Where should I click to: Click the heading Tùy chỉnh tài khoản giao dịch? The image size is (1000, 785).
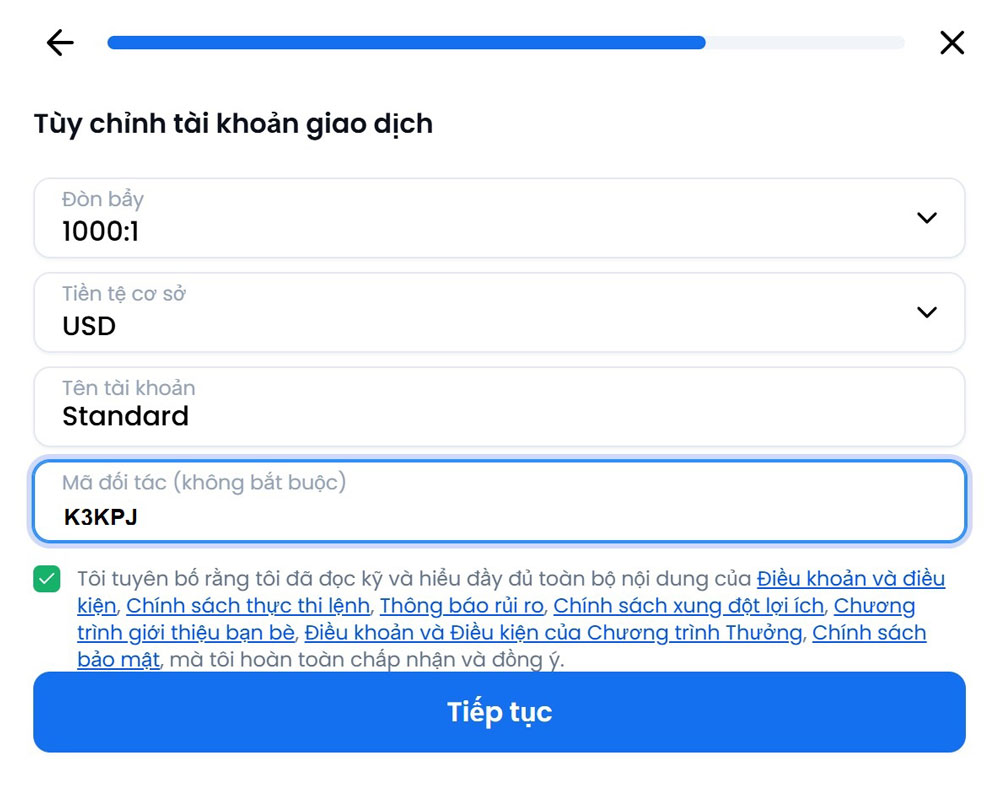point(233,124)
